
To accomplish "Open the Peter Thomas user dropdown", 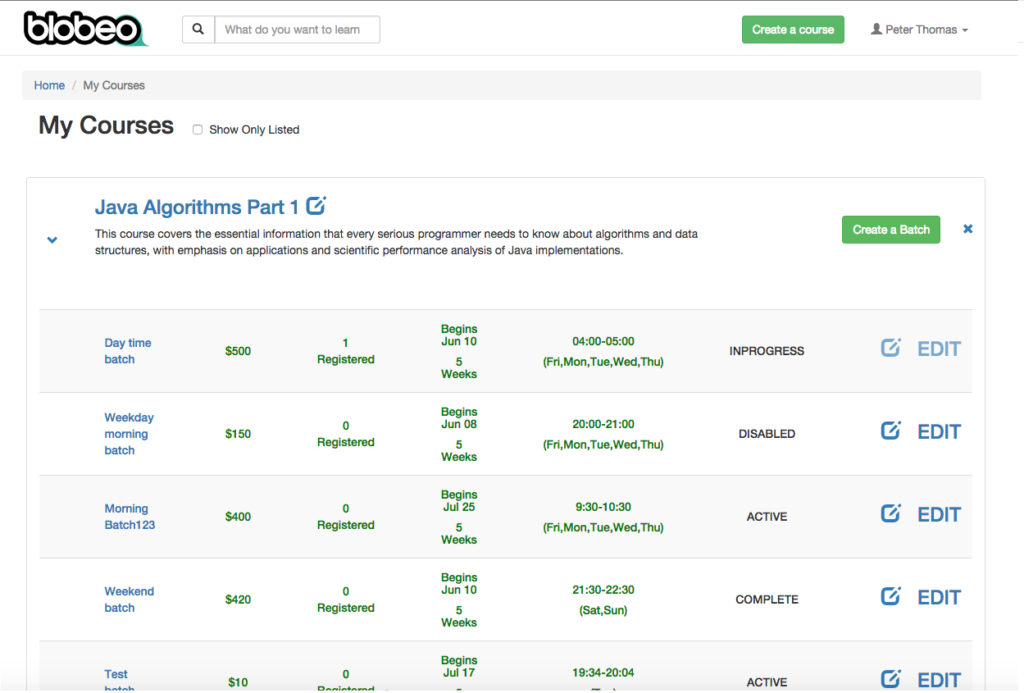I will pyautogui.click(x=919, y=30).
